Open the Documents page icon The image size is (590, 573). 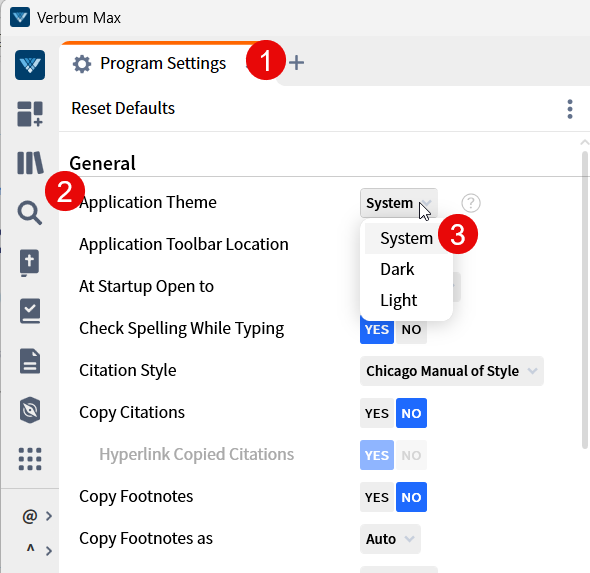click(x=30, y=361)
